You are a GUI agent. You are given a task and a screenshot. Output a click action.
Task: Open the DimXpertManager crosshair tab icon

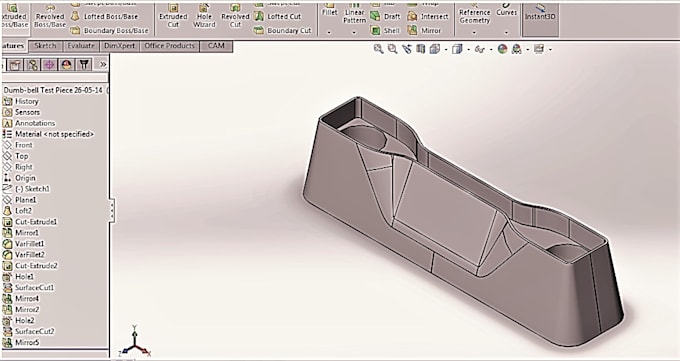[x=49, y=65]
